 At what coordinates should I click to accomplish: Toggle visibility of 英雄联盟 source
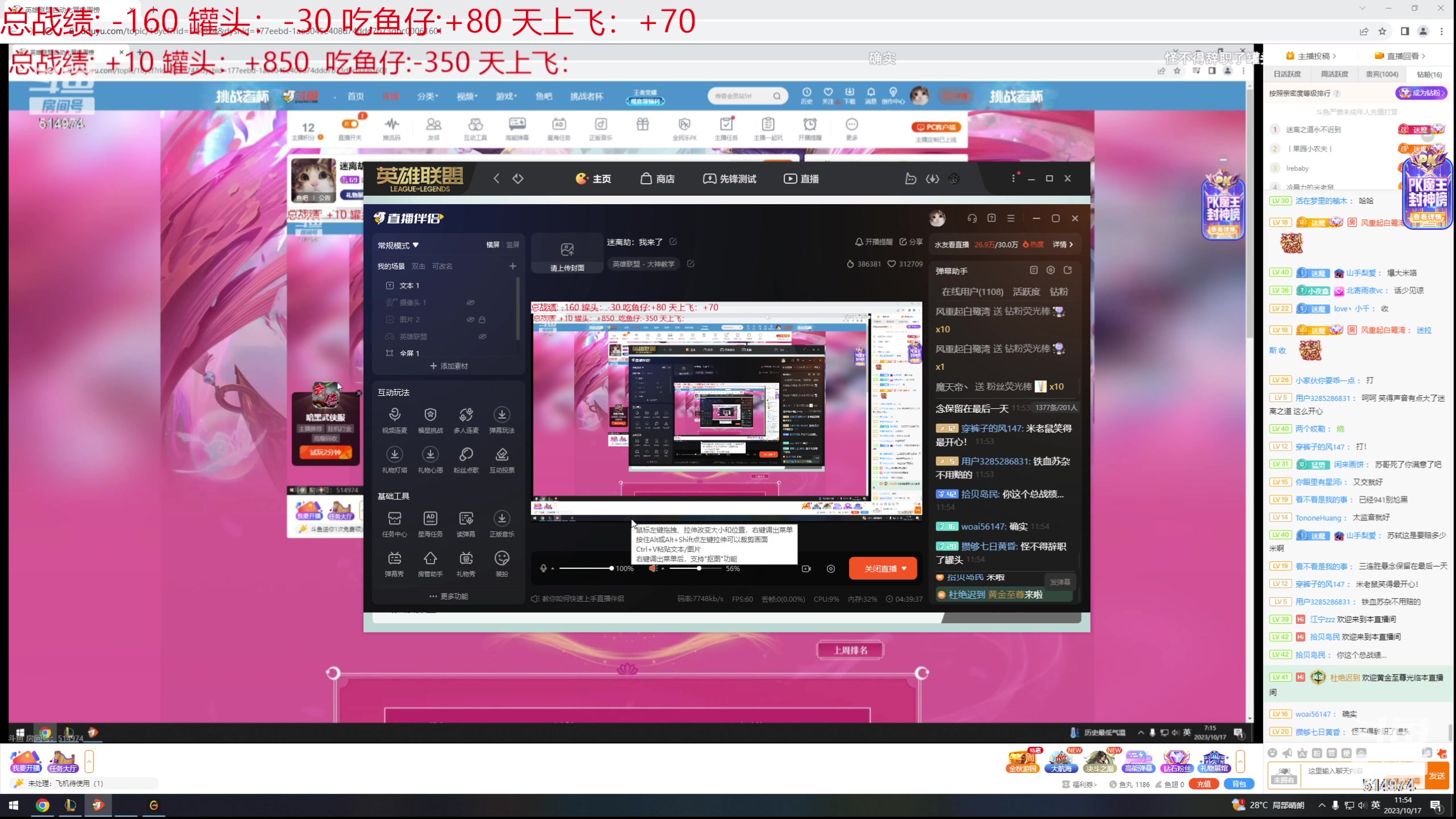(482, 337)
